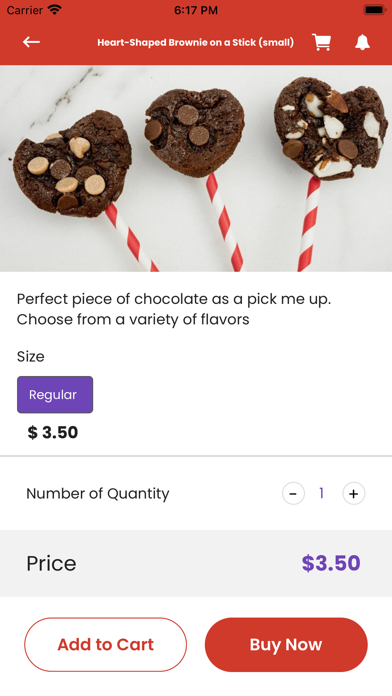Open the shopping cart icon
The height and width of the screenshot is (696, 392).
tap(321, 42)
